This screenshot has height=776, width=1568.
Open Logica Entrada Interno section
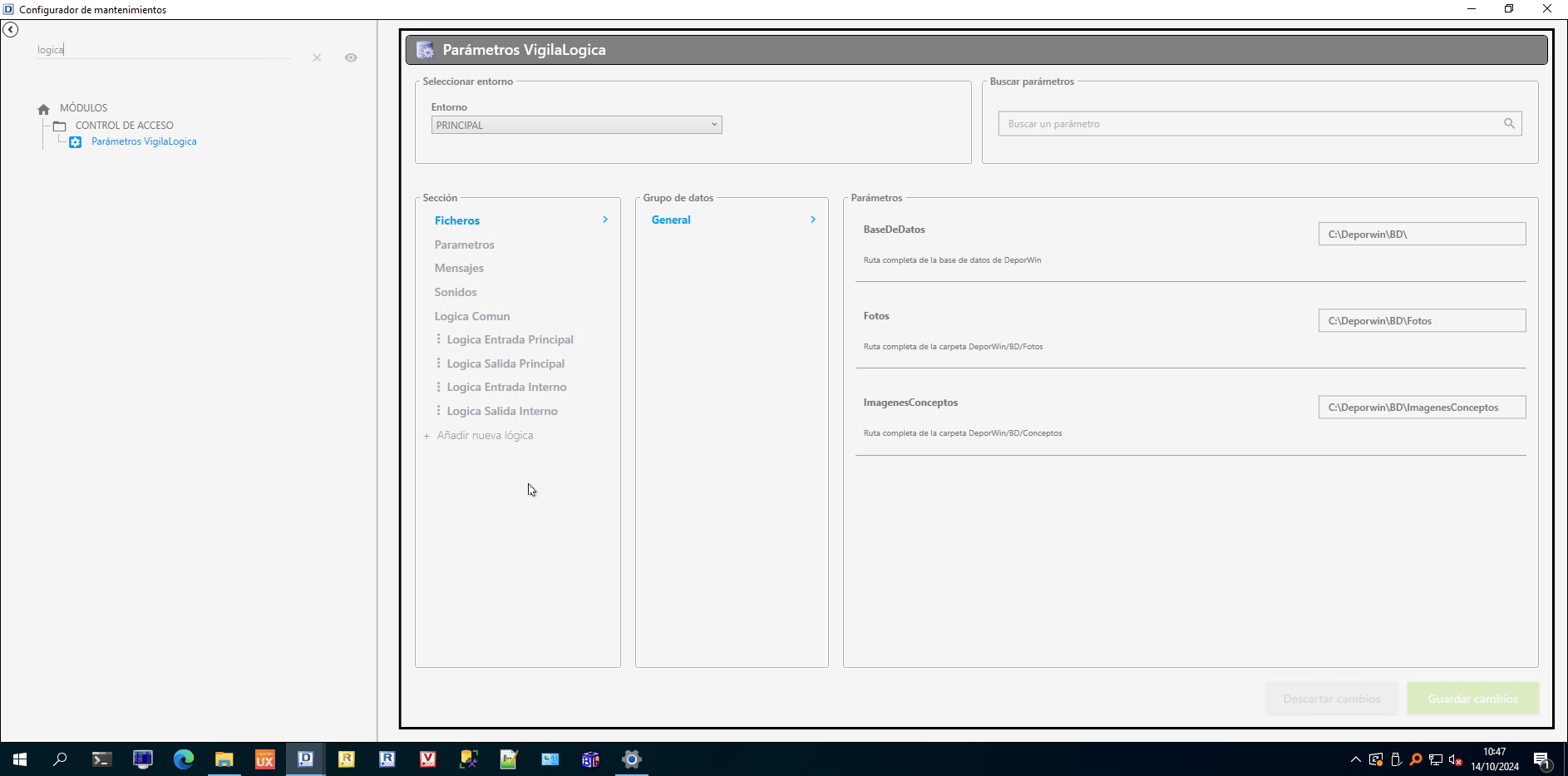(506, 387)
